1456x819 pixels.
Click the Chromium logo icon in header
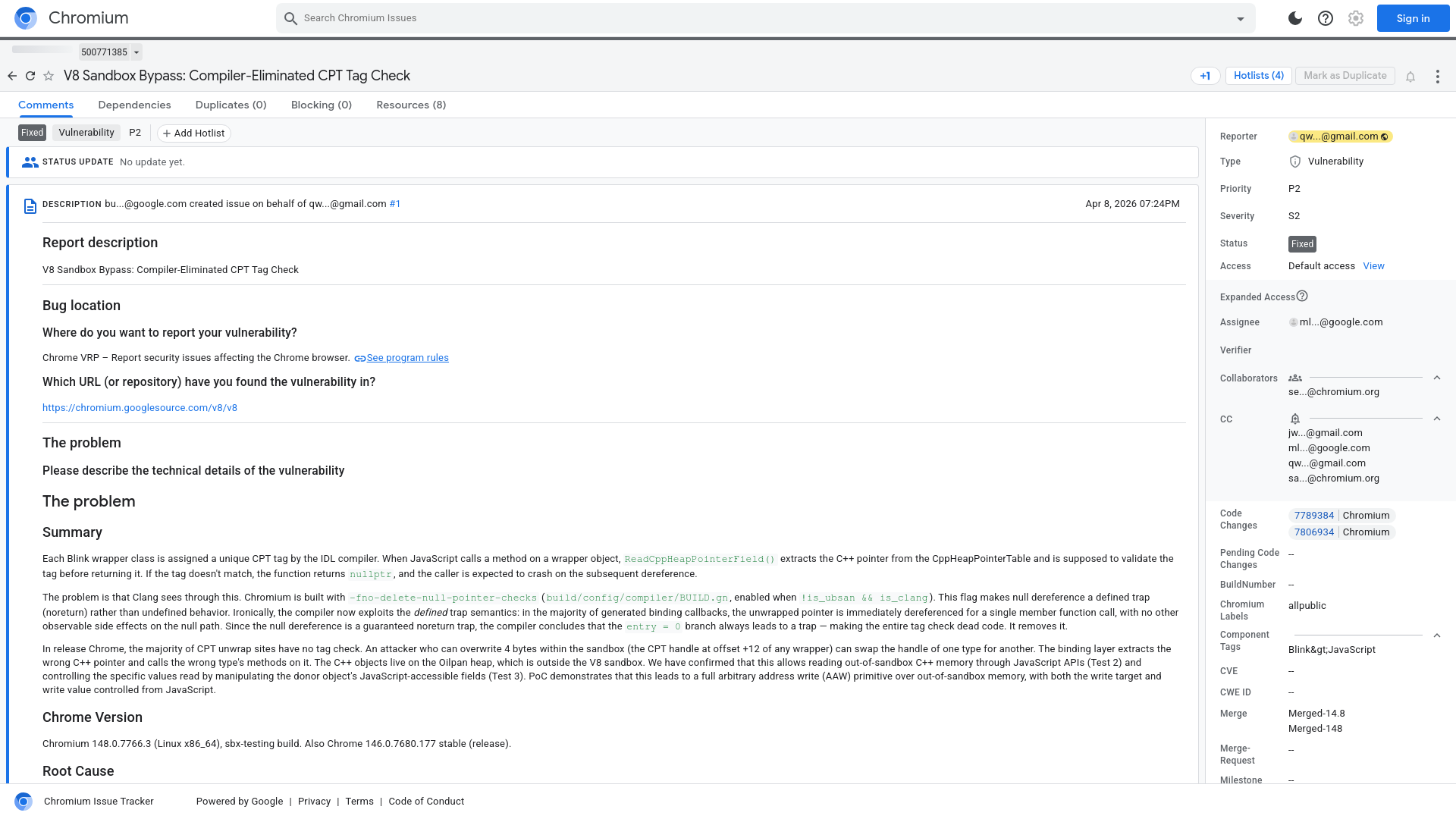pos(26,18)
